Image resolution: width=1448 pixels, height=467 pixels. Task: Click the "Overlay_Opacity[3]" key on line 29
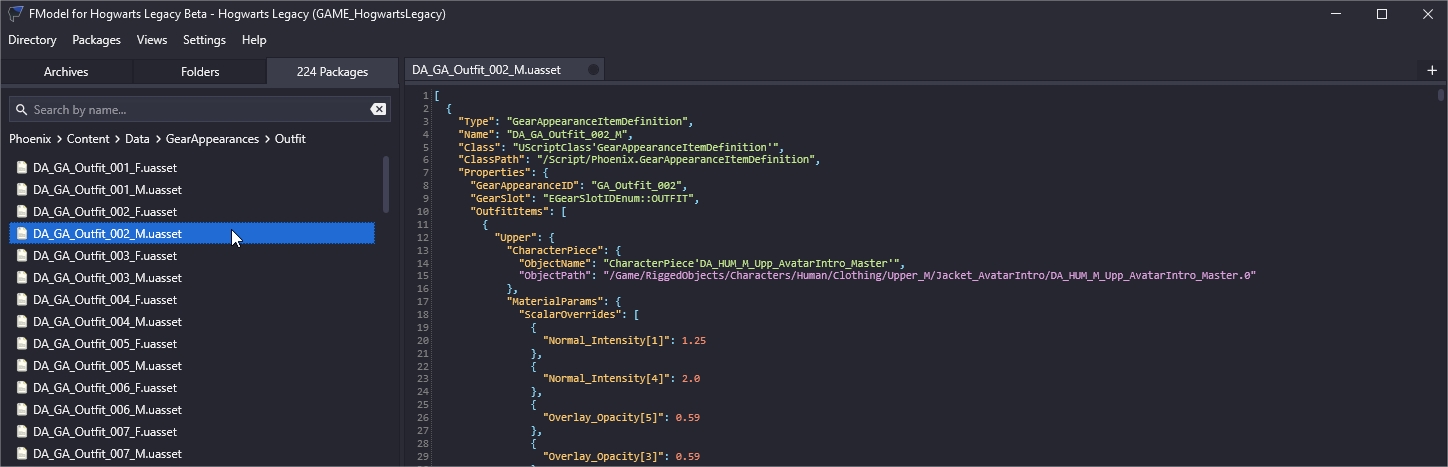602,456
